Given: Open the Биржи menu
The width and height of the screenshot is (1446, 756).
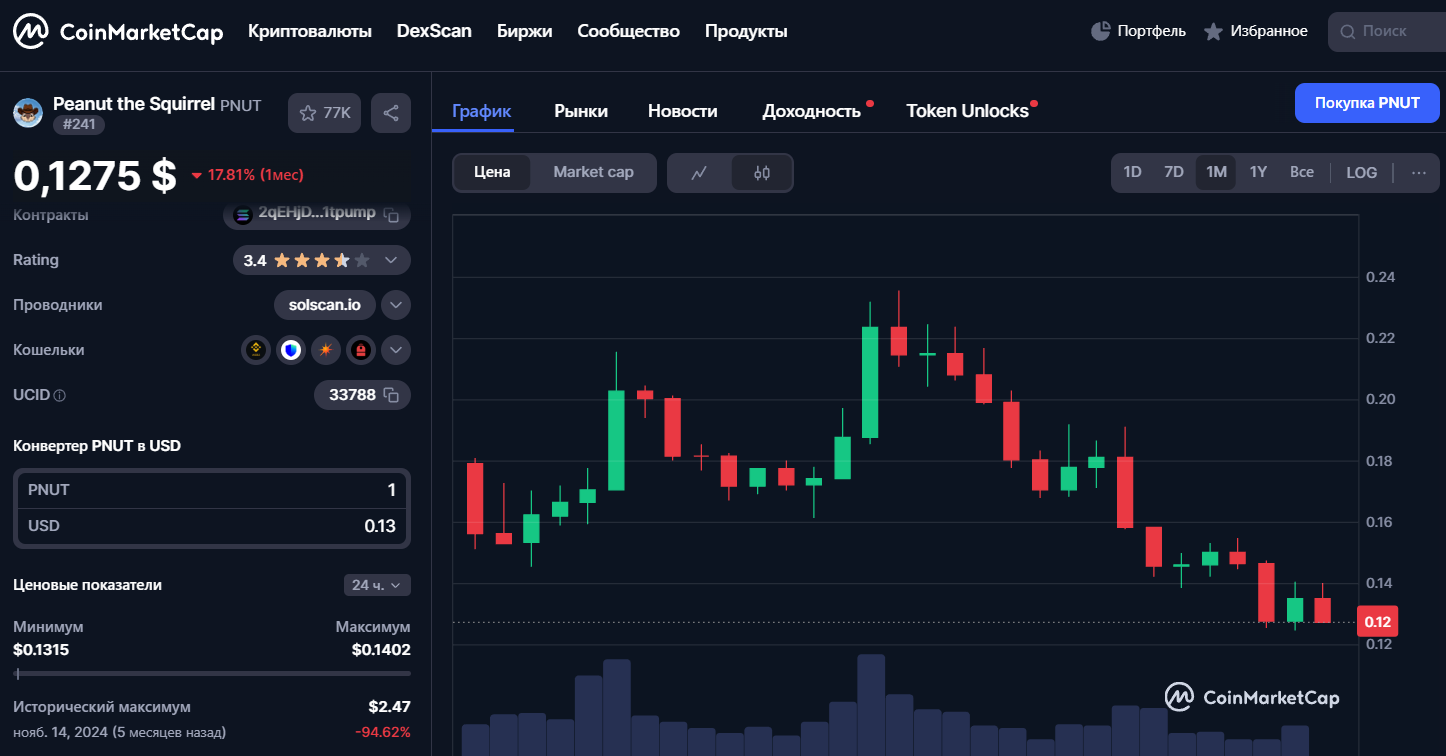Looking at the screenshot, I should click(x=524, y=31).
